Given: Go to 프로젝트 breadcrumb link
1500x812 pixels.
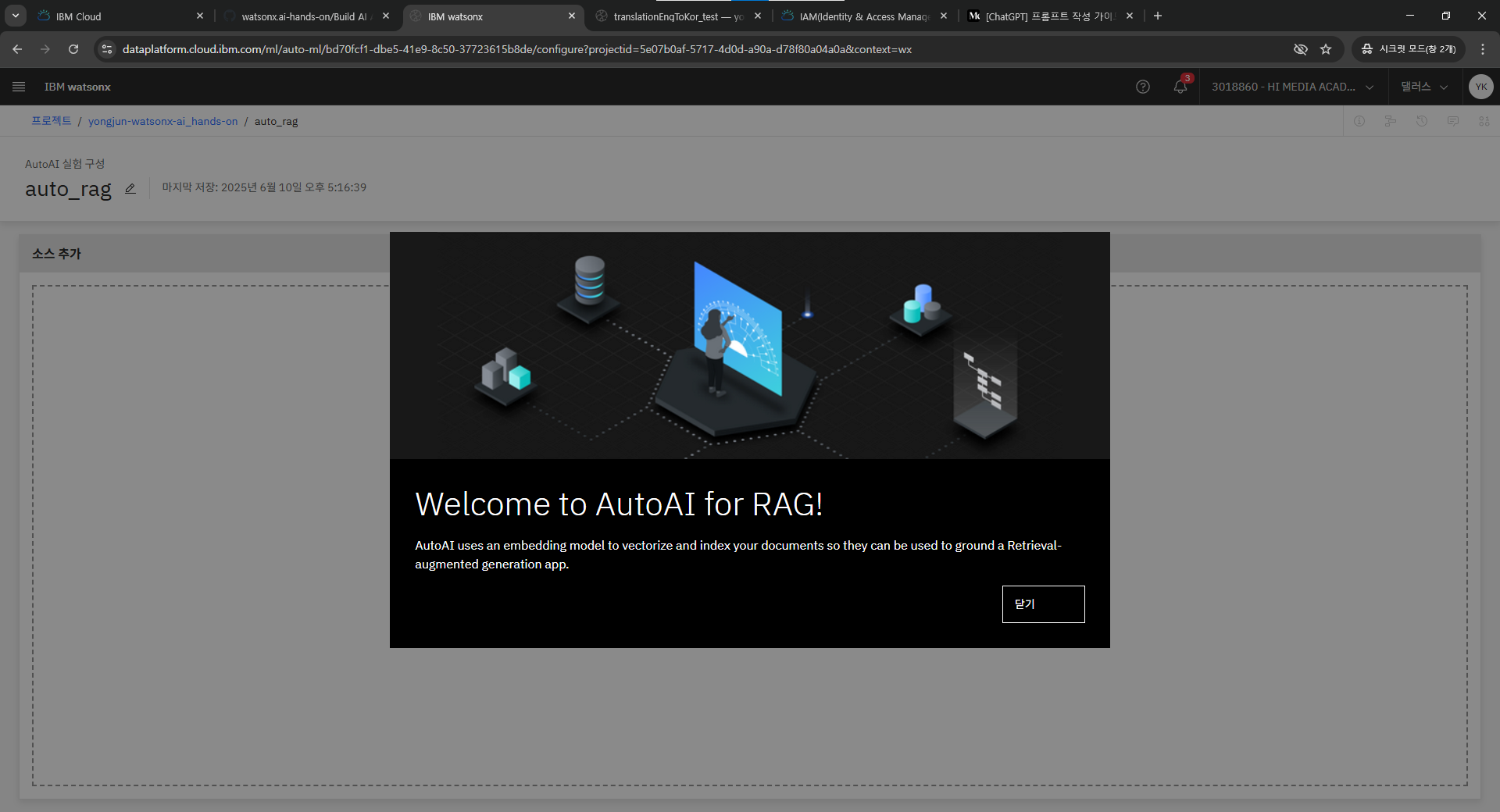Looking at the screenshot, I should tap(52, 121).
